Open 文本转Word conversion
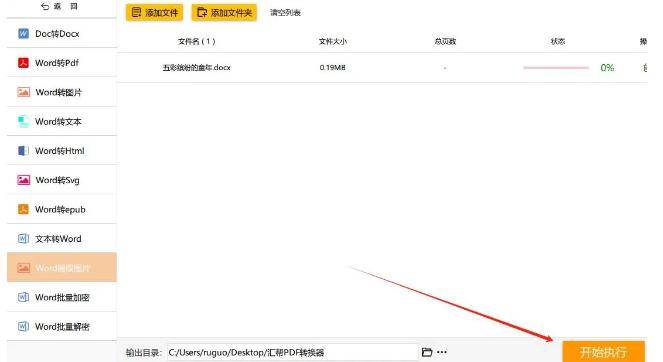Screen dimensions: 663x362 point(62,239)
